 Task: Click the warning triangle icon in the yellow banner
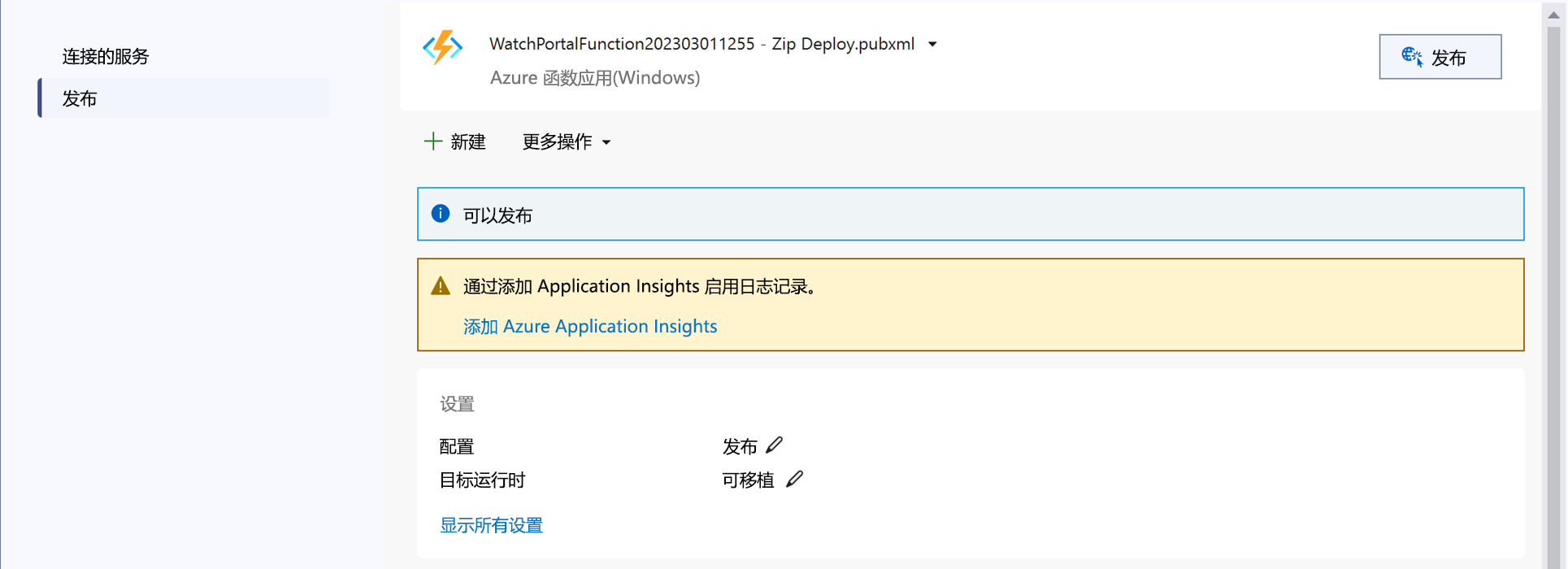[441, 286]
